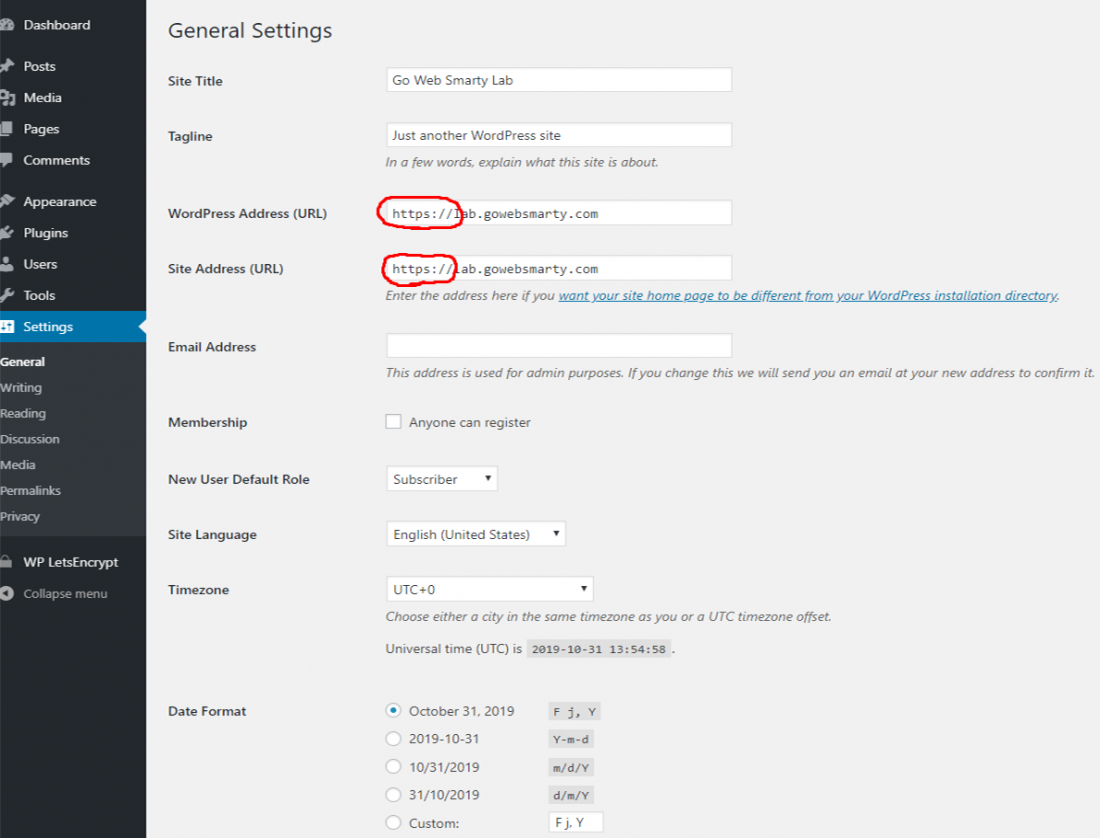Image resolution: width=1100 pixels, height=838 pixels.
Task: Open the Appearance menu
Action: point(60,202)
